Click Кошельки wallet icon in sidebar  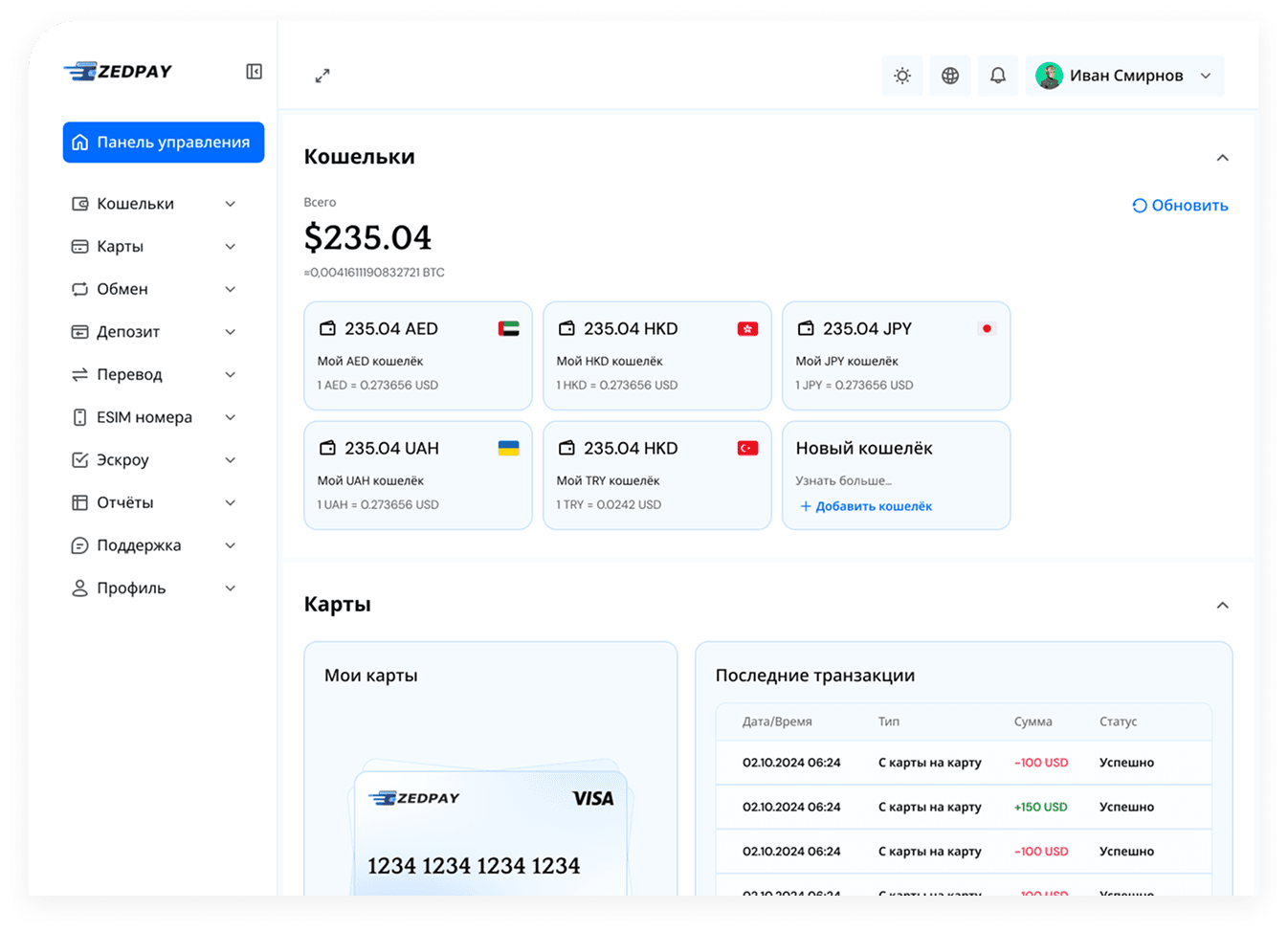click(80, 204)
